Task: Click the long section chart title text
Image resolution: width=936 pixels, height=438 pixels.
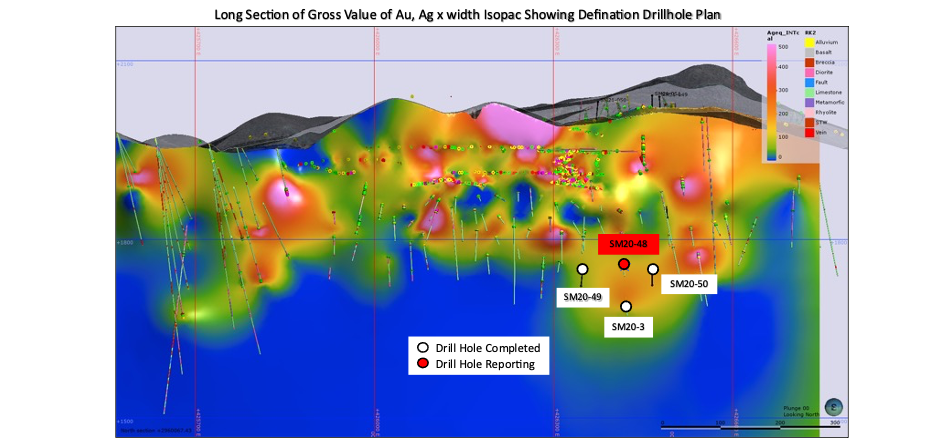Action: 468,14
